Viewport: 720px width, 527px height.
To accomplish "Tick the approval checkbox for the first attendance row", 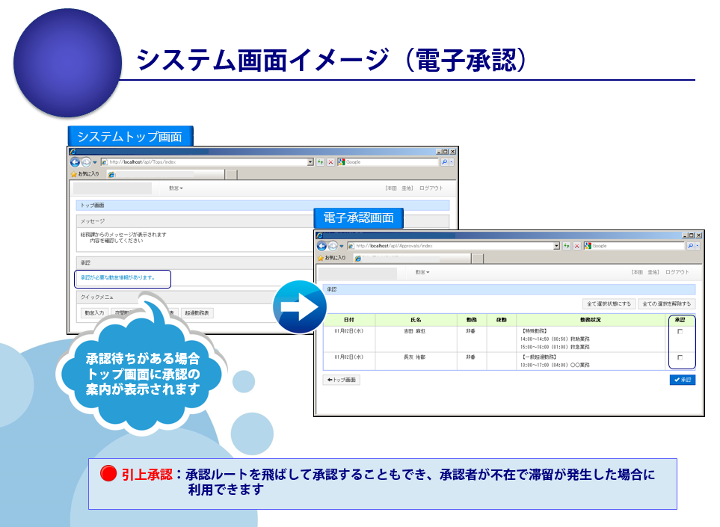I will 680,331.
